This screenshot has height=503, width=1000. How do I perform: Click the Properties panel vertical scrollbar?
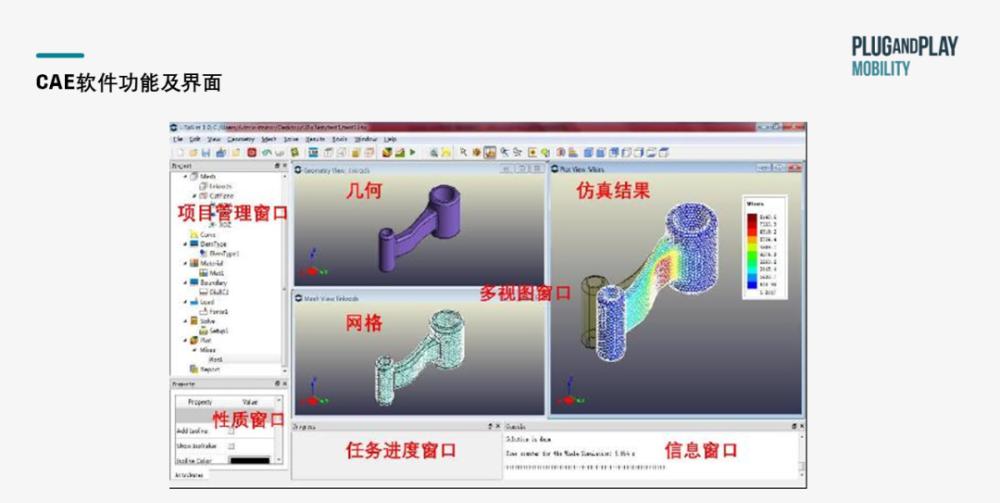click(278, 430)
